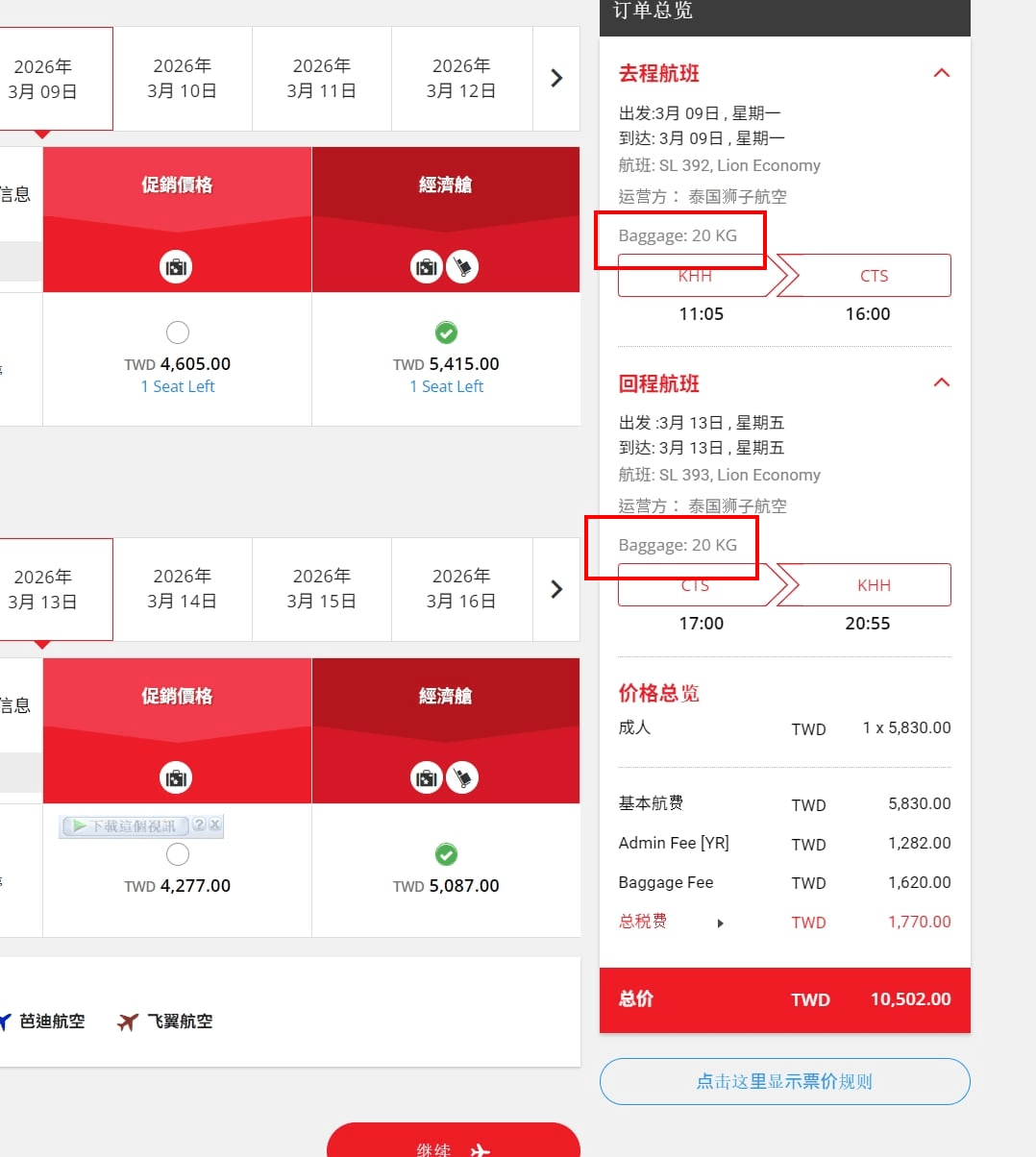
Task: Click the suitcase icon under outbound 促銷價格 header
Action: coord(176,266)
